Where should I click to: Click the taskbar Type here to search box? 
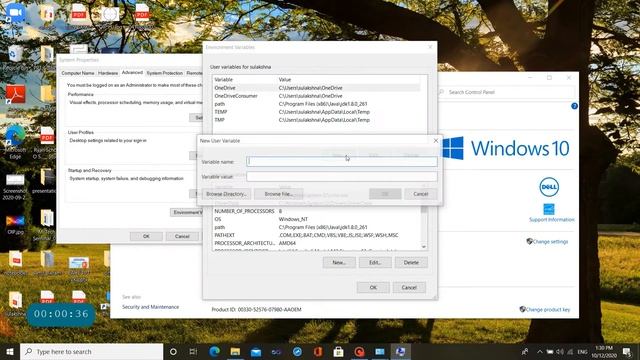pyautogui.click(x=91, y=351)
